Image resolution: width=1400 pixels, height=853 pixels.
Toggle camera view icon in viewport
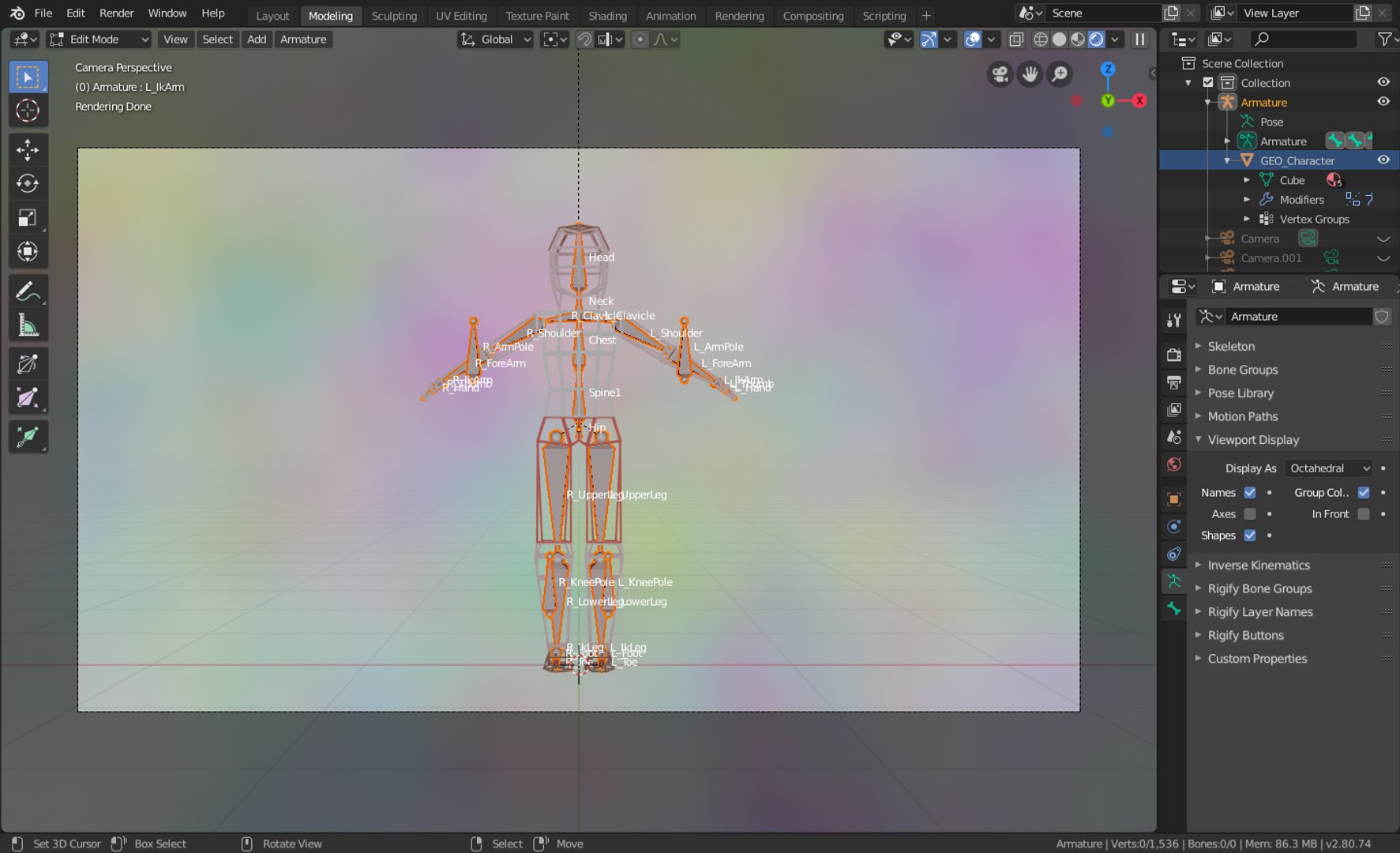[1000, 74]
